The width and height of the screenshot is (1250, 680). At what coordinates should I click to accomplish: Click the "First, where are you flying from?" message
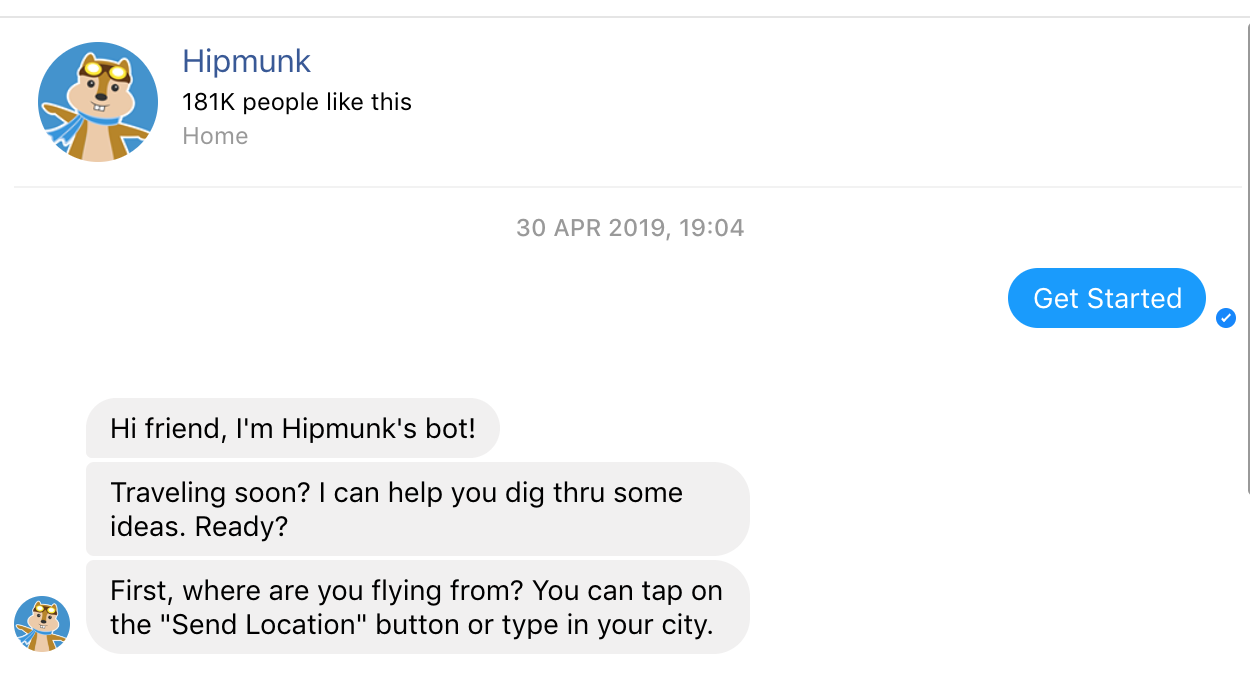pos(418,607)
